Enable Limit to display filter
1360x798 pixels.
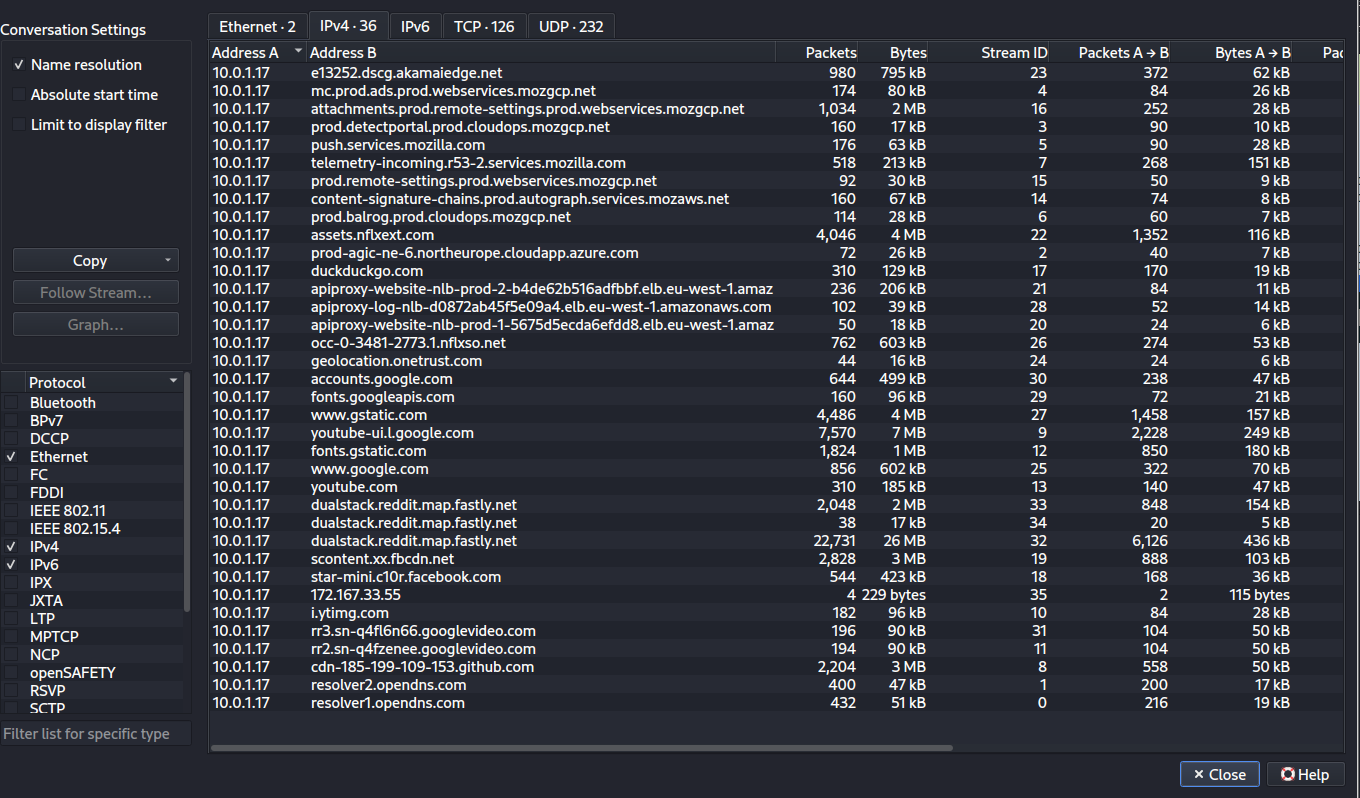pos(19,125)
